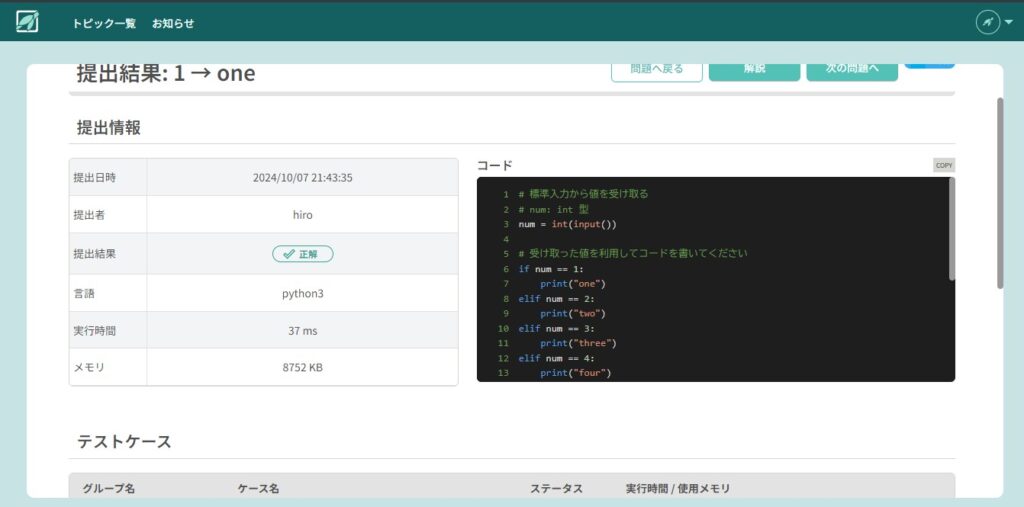Click the 正解 result badge

(x=302, y=254)
